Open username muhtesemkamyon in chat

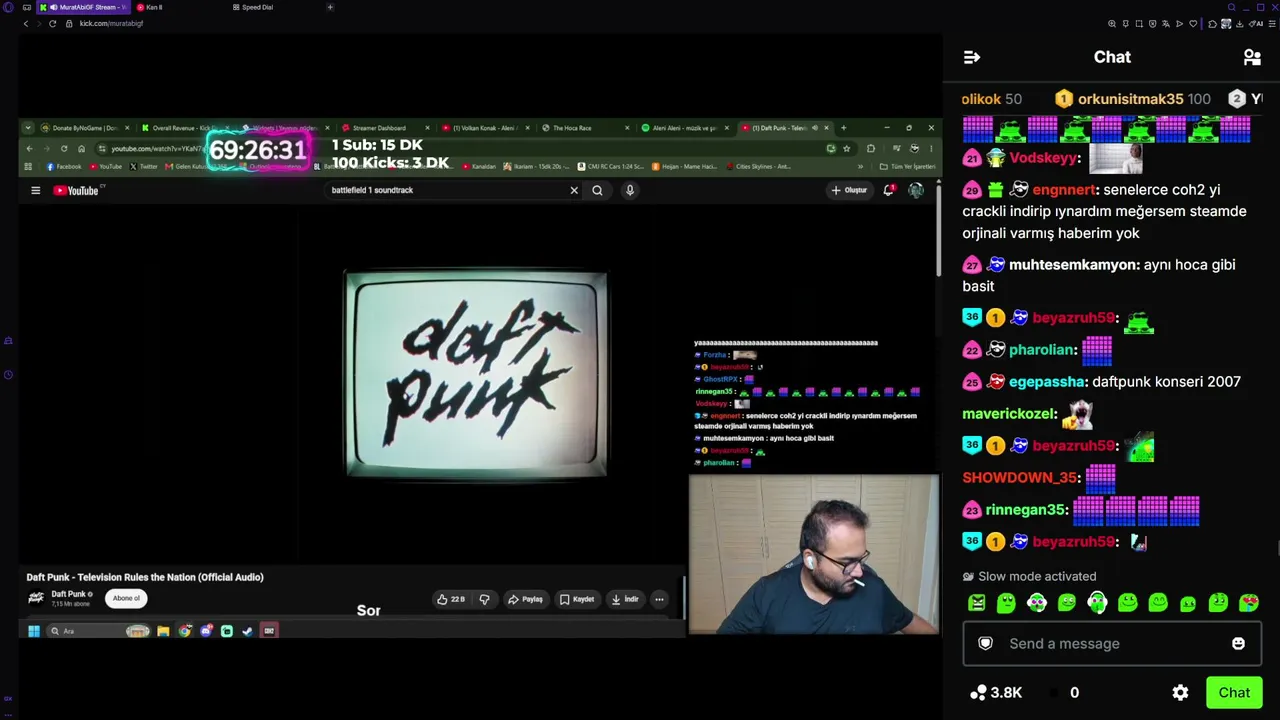pos(1073,264)
